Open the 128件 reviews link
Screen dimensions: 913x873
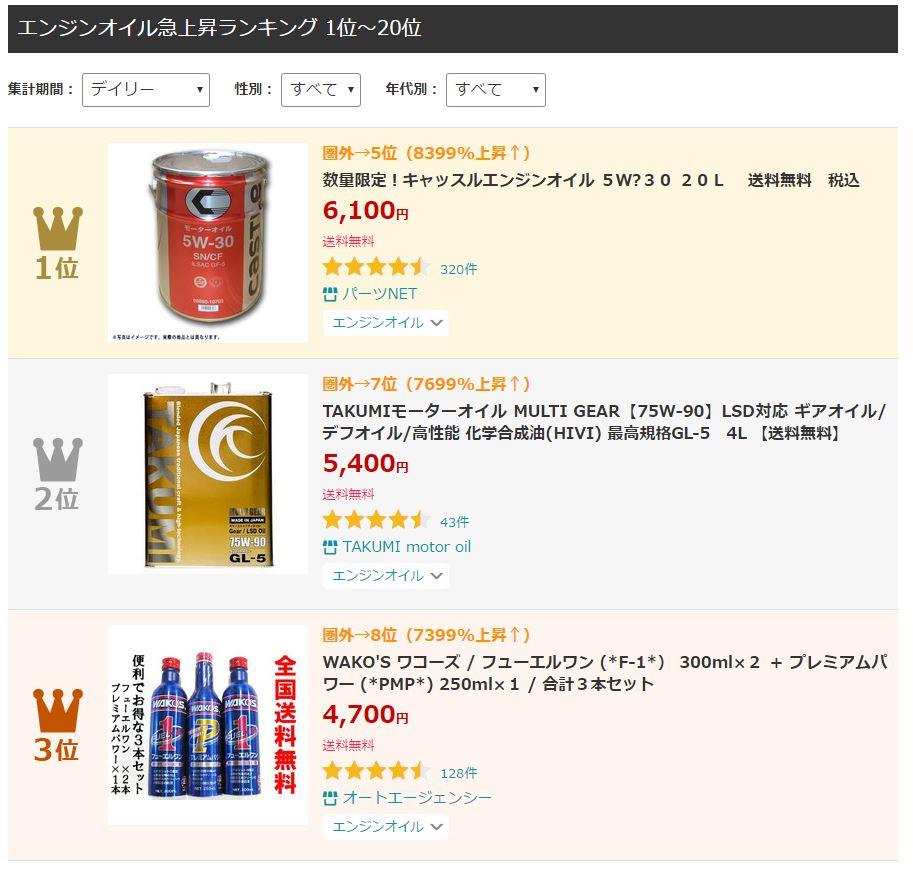459,773
